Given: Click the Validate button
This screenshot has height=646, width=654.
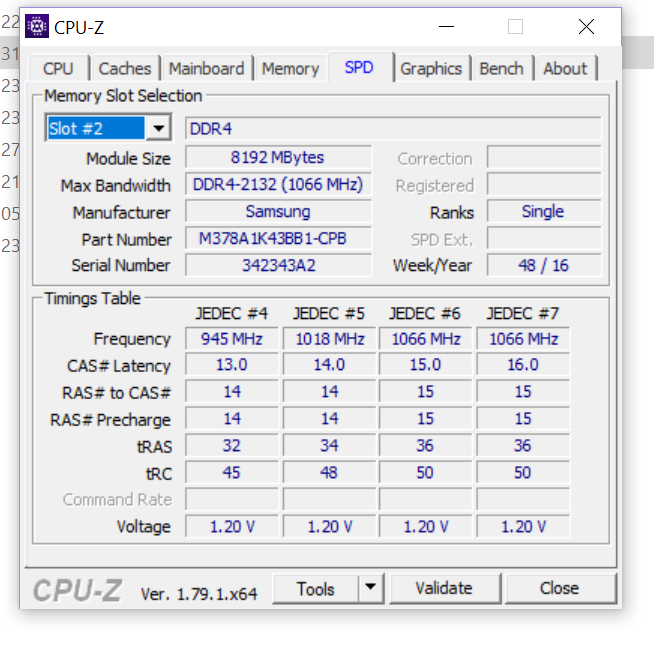Looking at the screenshot, I should [x=445, y=588].
